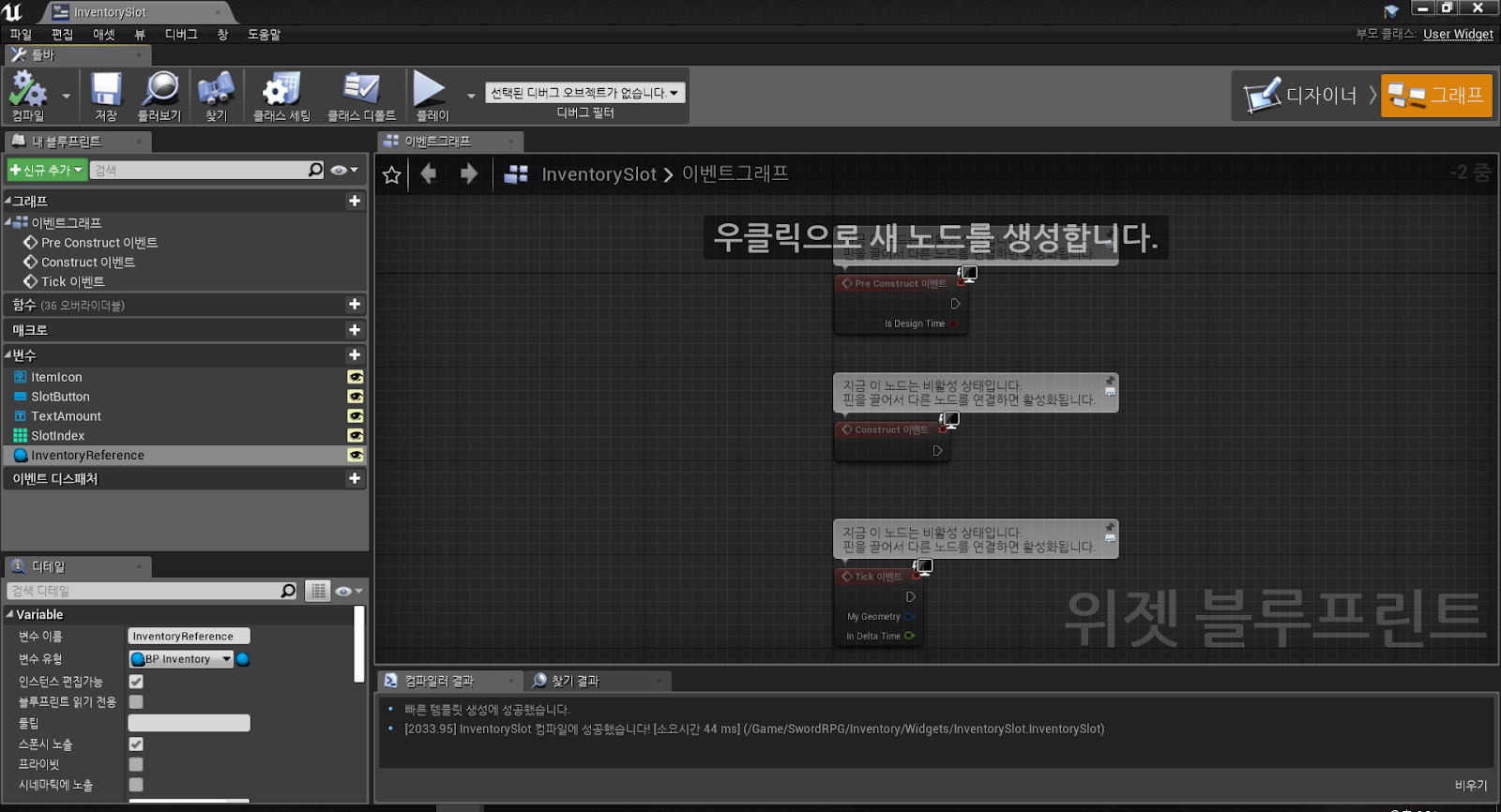This screenshot has height=812, width=1501.
Task: Start 플레이 preview button
Action: point(432,96)
